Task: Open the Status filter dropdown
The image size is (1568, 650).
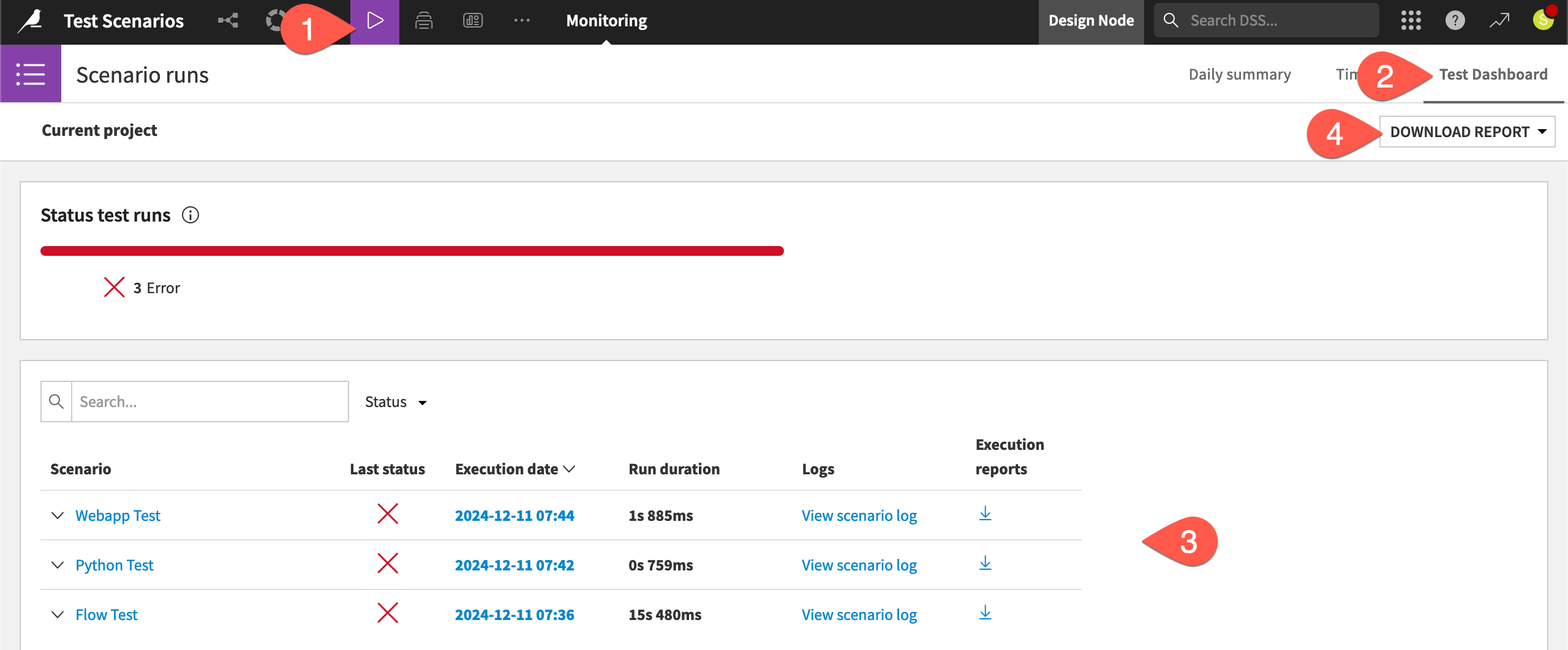Action: click(396, 402)
